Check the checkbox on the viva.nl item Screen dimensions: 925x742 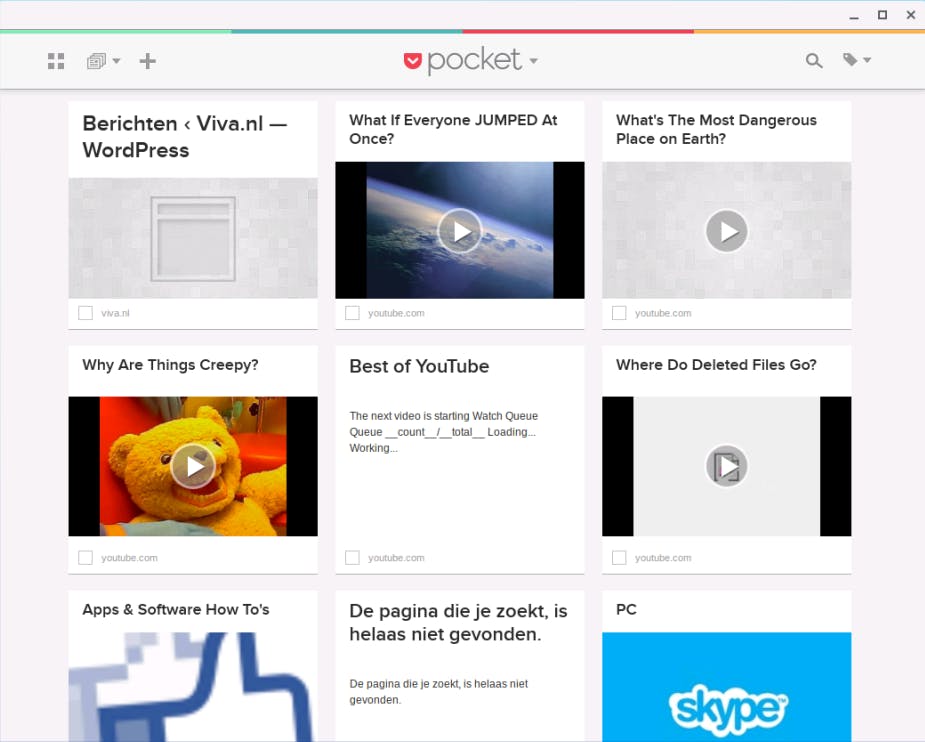[85, 312]
